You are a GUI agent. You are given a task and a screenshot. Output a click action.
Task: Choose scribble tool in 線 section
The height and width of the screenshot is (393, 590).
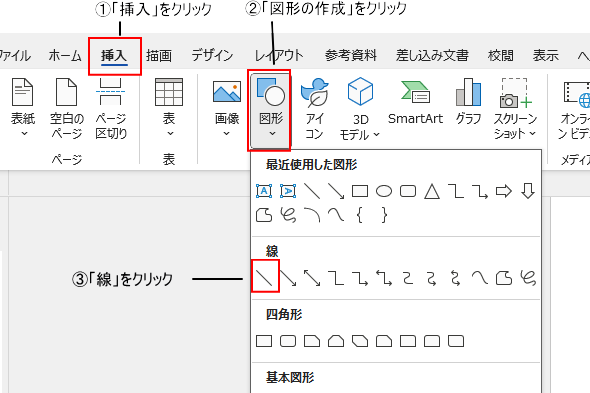(x=528, y=278)
